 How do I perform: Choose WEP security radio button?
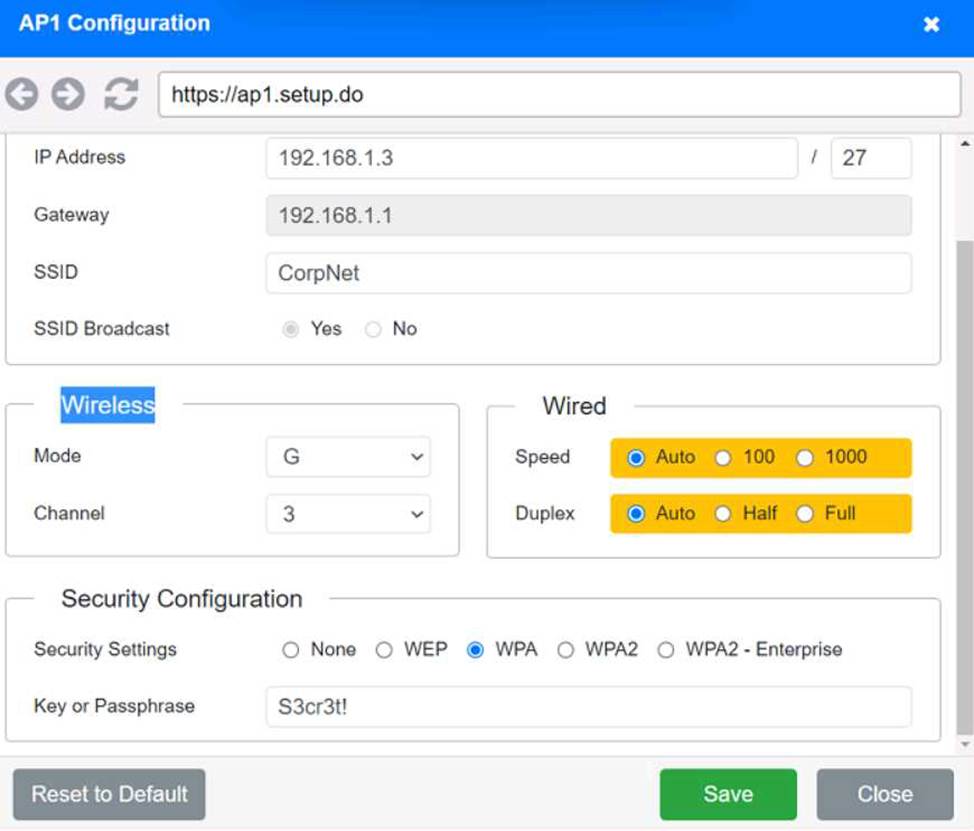click(x=384, y=650)
